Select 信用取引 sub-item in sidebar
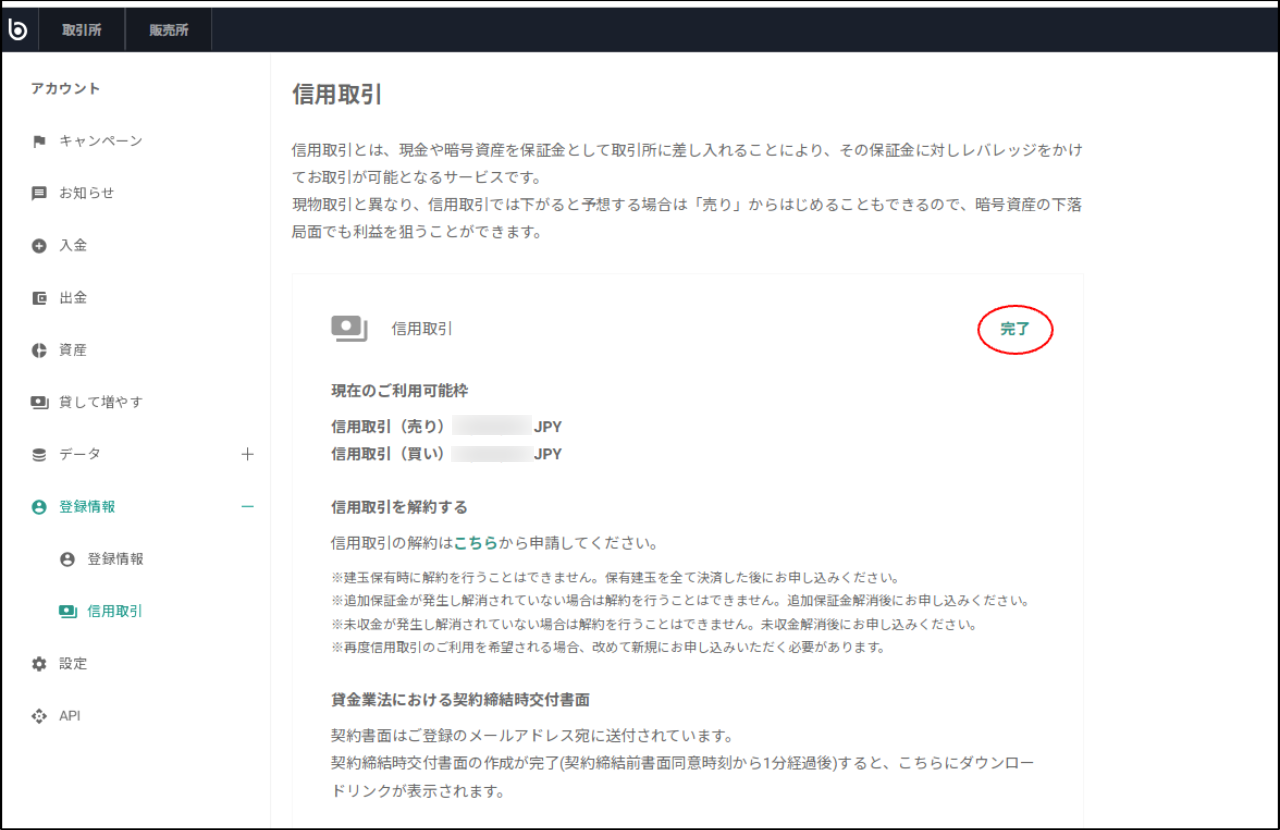1280x830 pixels. pyautogui.click(x=115, y=611)
